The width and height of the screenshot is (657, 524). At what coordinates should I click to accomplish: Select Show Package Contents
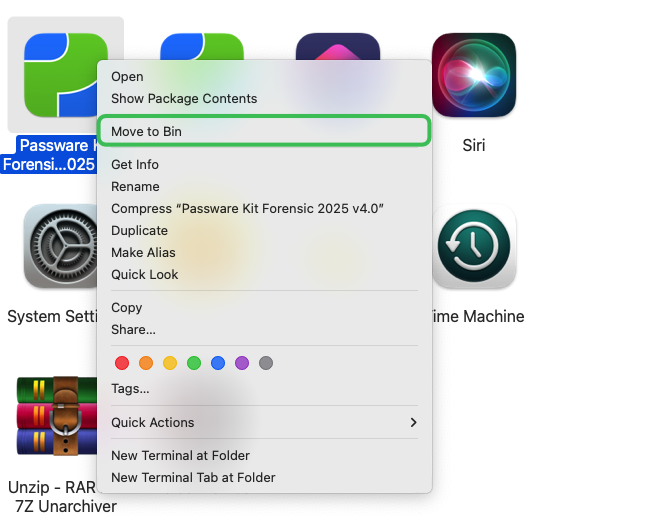[x=264, y=98]
